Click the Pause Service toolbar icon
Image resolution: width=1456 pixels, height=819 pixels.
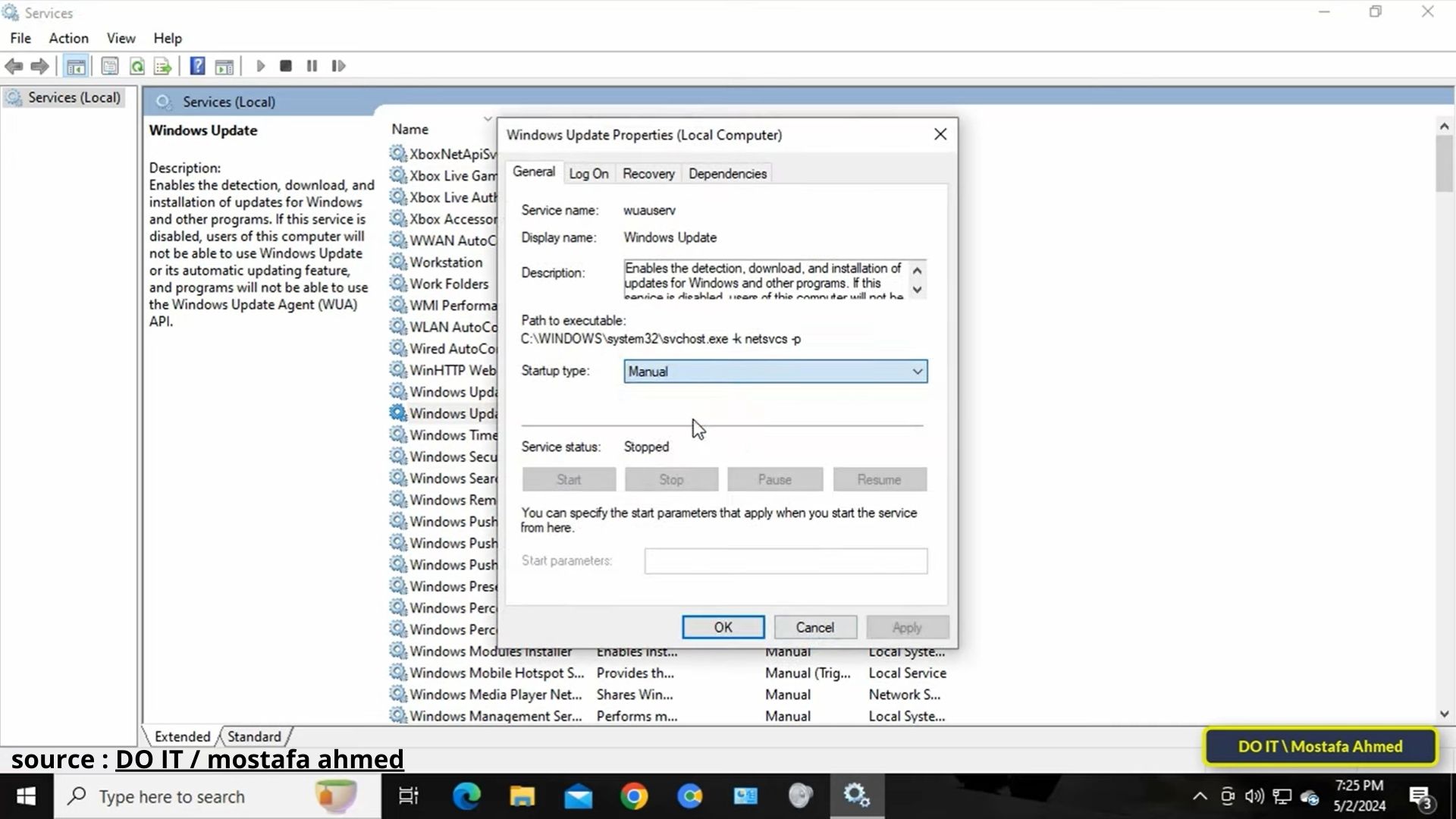coord(312,67)
